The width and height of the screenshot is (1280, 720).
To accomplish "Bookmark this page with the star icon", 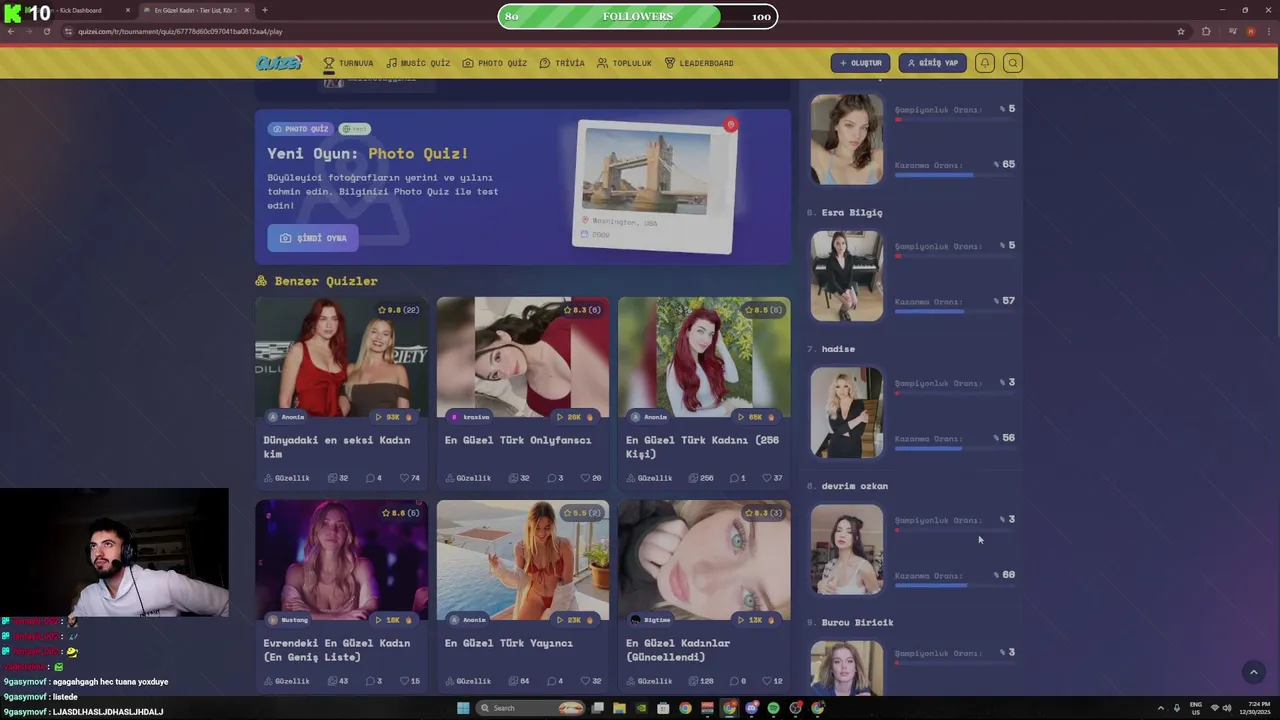I will coord(1181,31).
